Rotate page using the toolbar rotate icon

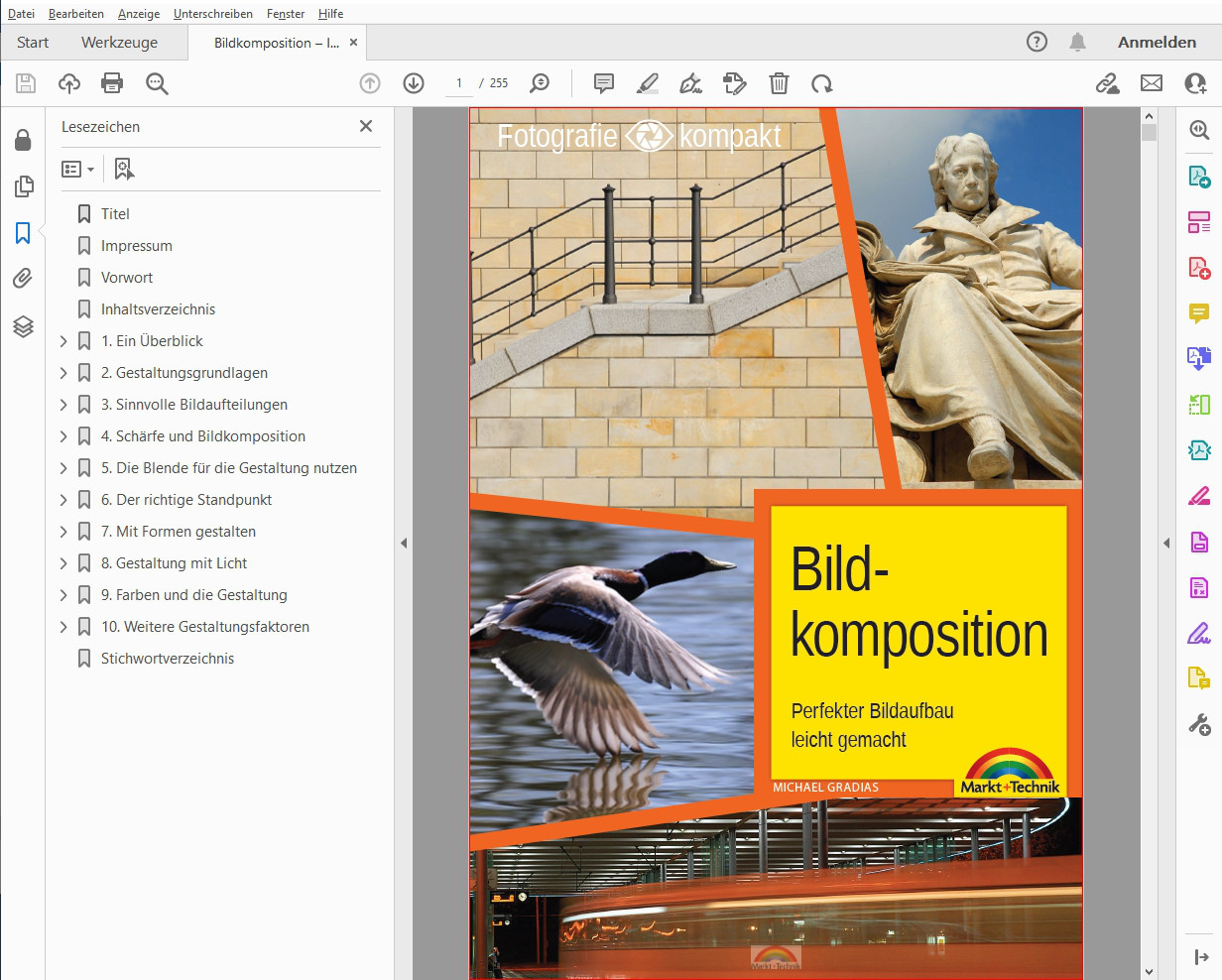[821, 83]
